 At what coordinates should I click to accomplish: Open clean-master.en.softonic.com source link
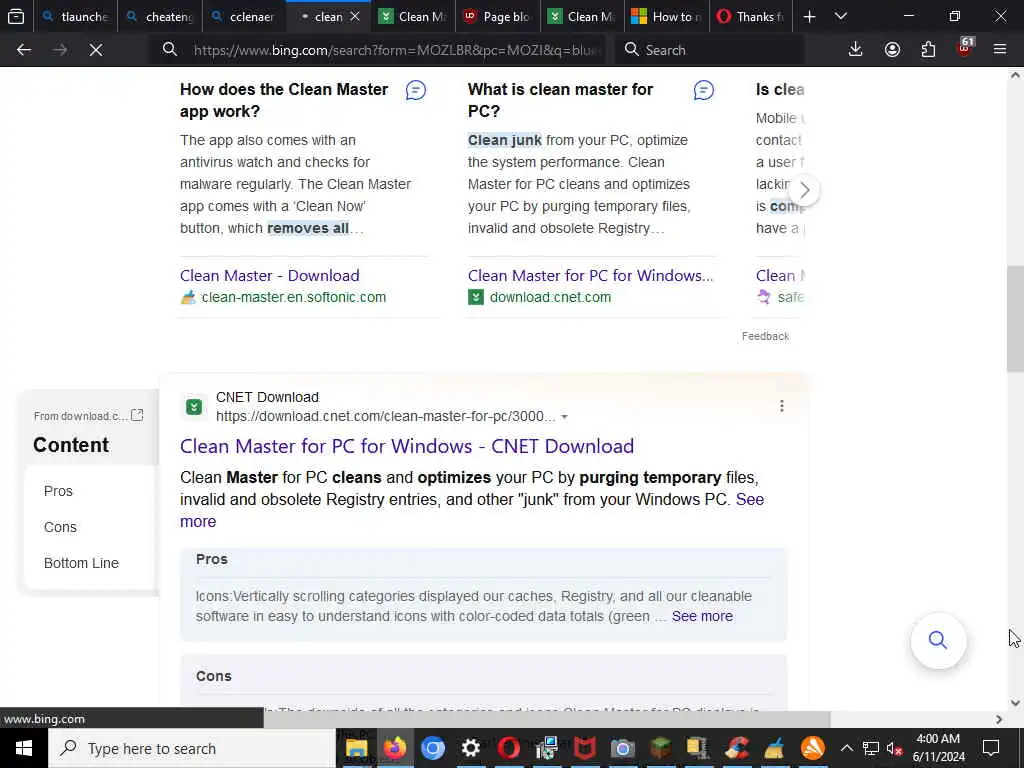293,297
